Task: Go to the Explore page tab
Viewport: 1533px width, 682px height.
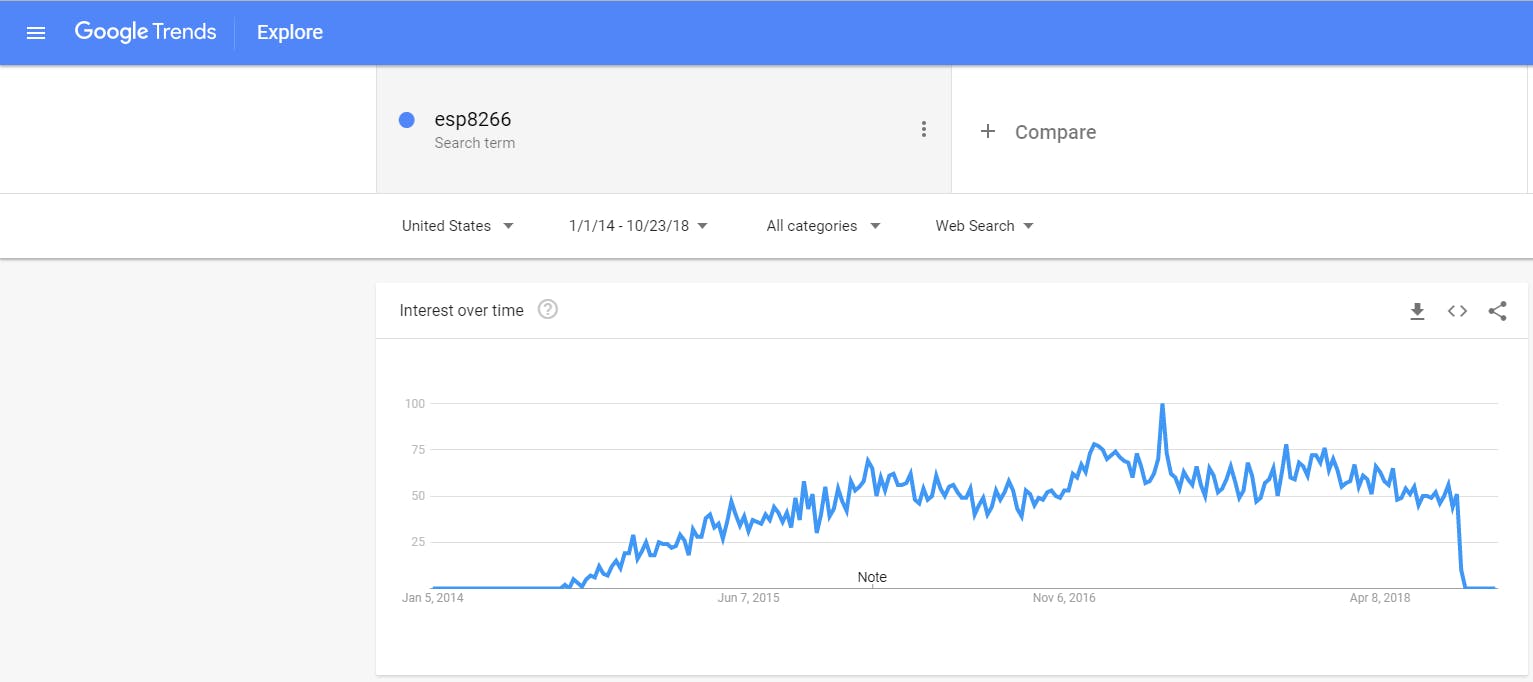Action: coord(290,33)
